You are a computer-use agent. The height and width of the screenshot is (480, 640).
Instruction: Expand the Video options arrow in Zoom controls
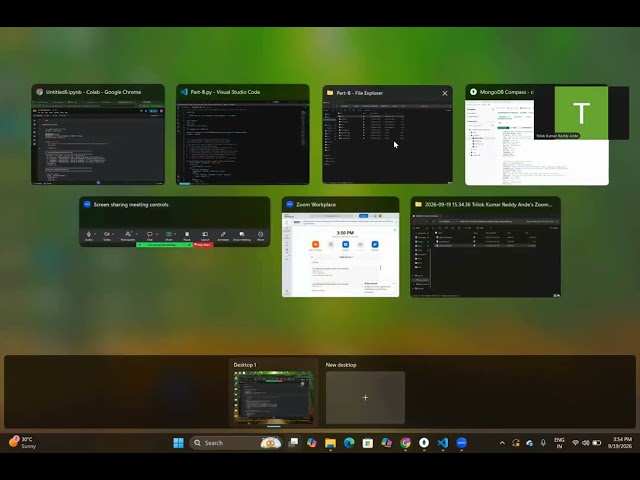[113, 234]
